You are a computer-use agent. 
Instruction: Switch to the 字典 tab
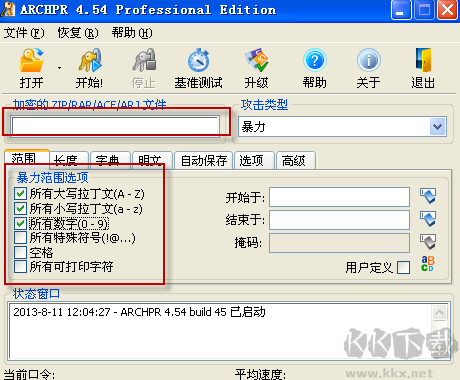coord(110,160)
